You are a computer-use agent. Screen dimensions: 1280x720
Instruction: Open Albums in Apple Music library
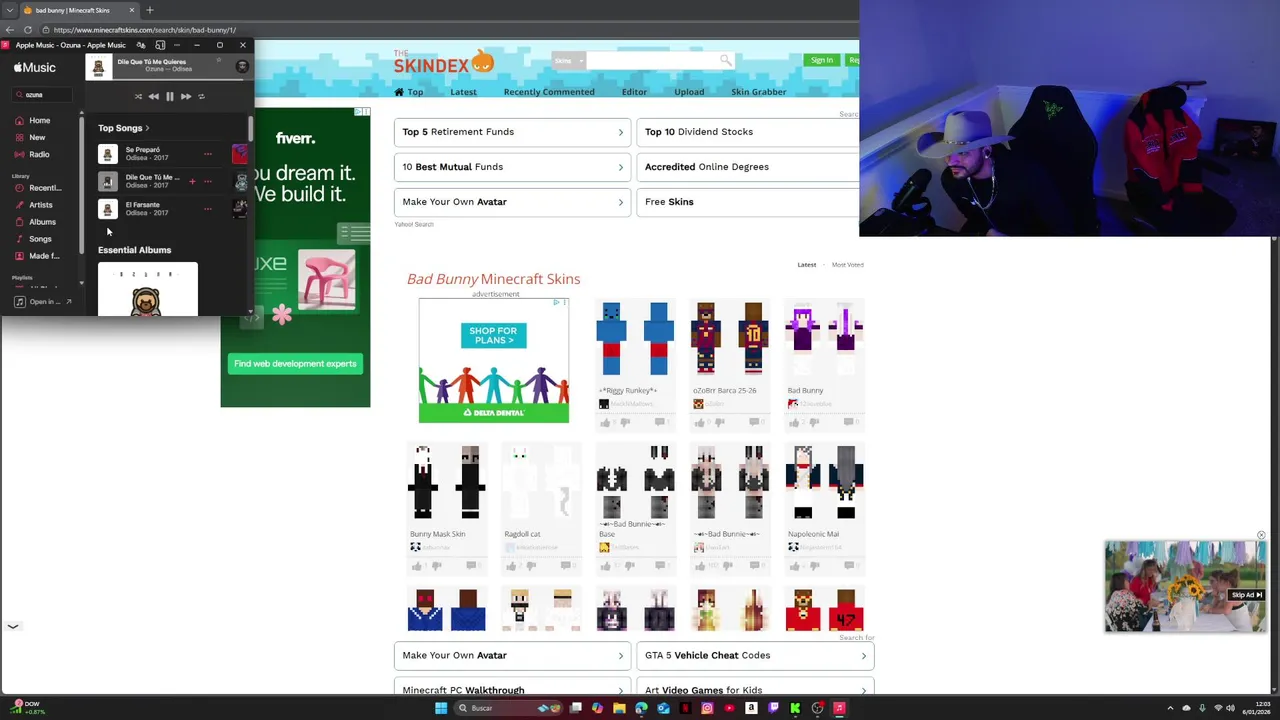click(x=42, y=222)
